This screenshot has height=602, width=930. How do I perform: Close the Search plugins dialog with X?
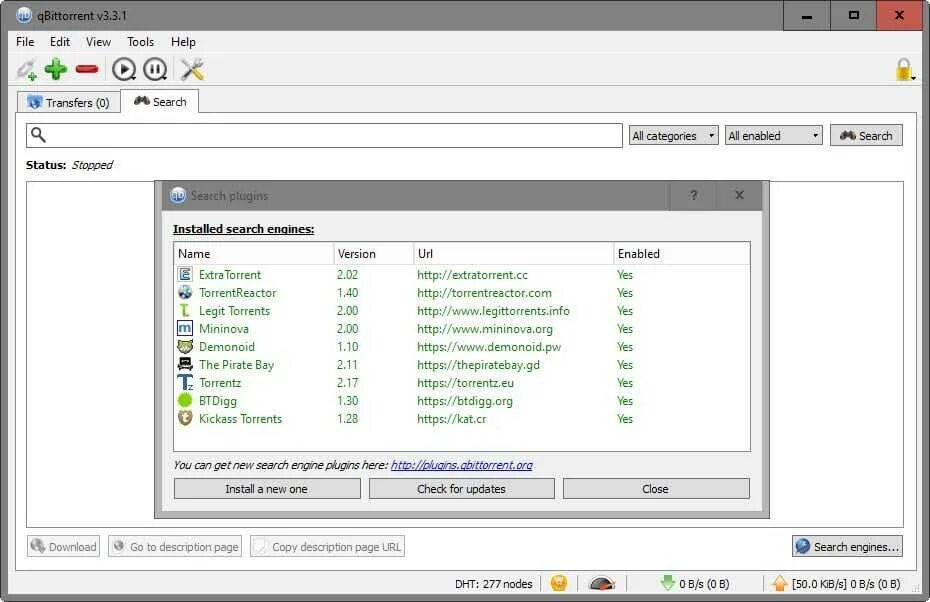[x=739, y=195]
